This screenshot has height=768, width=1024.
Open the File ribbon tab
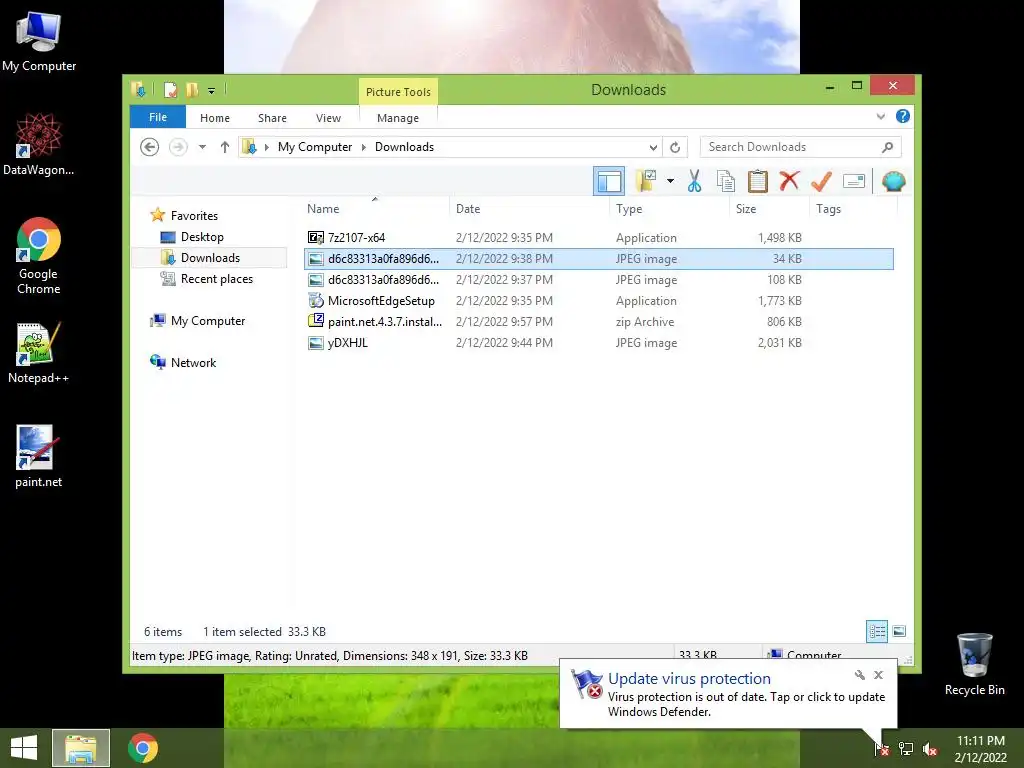158,117
